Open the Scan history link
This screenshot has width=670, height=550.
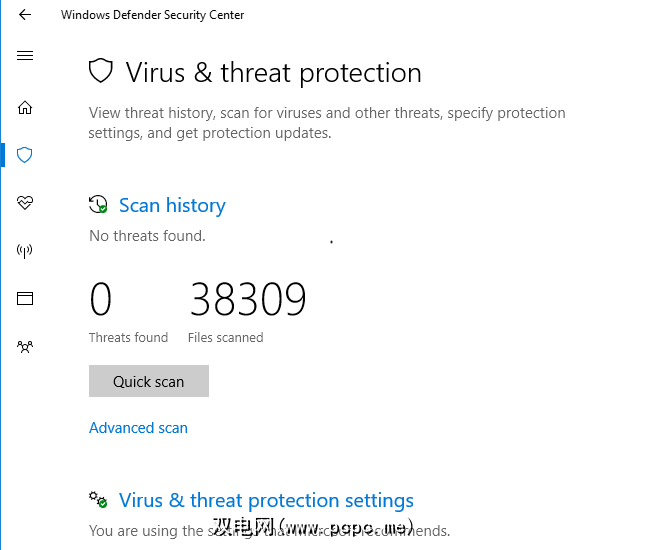pyautogui.click(x=172, y=205)
